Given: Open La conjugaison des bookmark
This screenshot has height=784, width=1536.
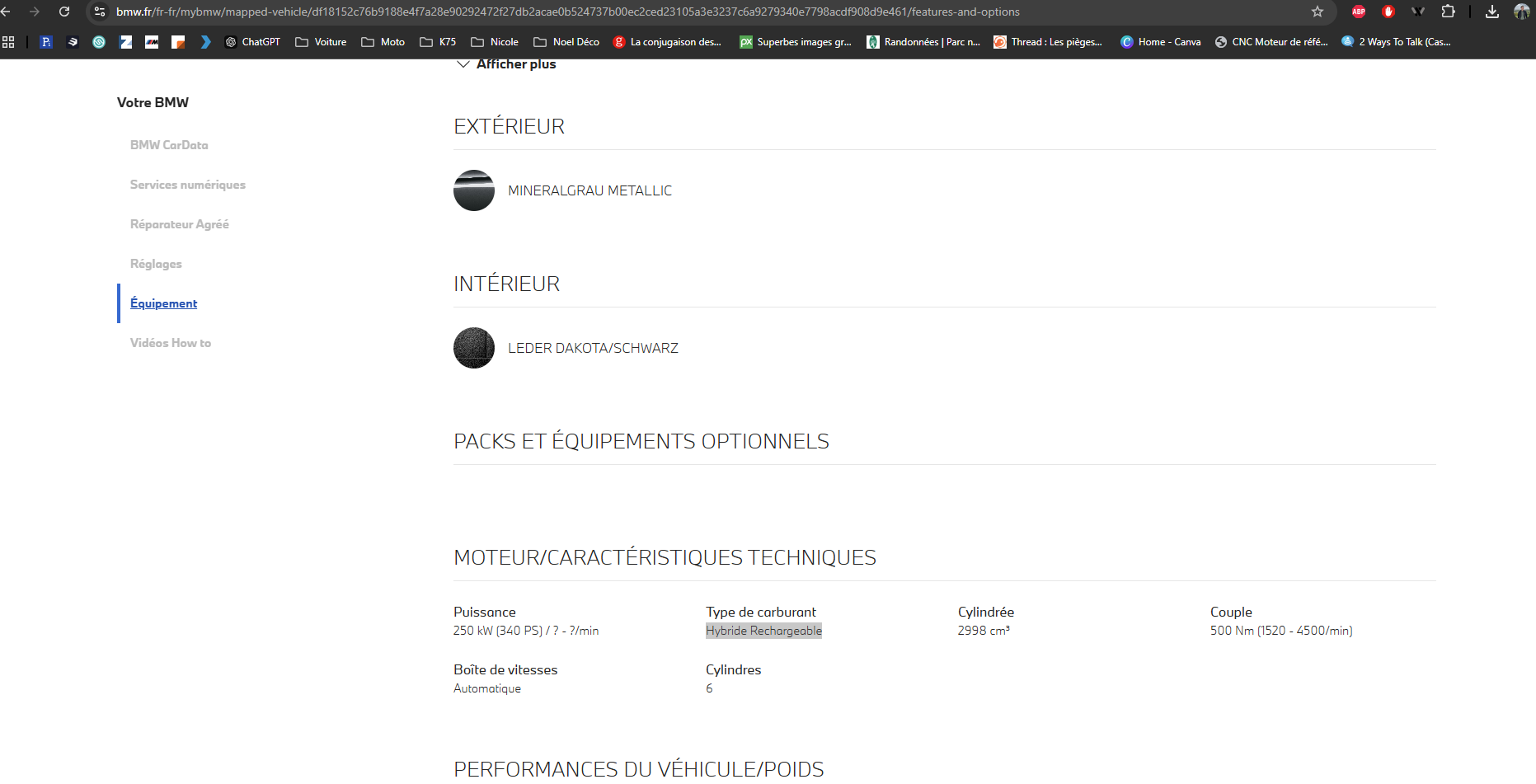Looking at the screenshot, I should tap(667, 42).
